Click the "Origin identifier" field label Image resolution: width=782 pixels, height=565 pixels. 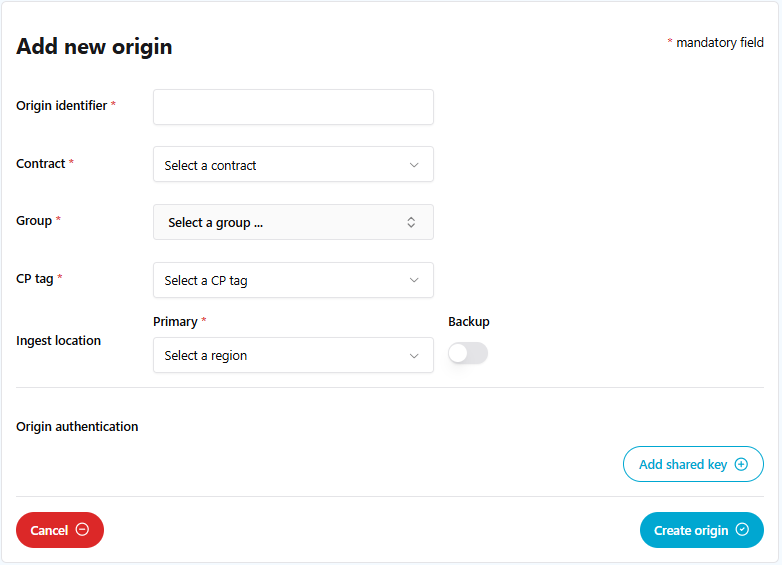pos(62,106)
